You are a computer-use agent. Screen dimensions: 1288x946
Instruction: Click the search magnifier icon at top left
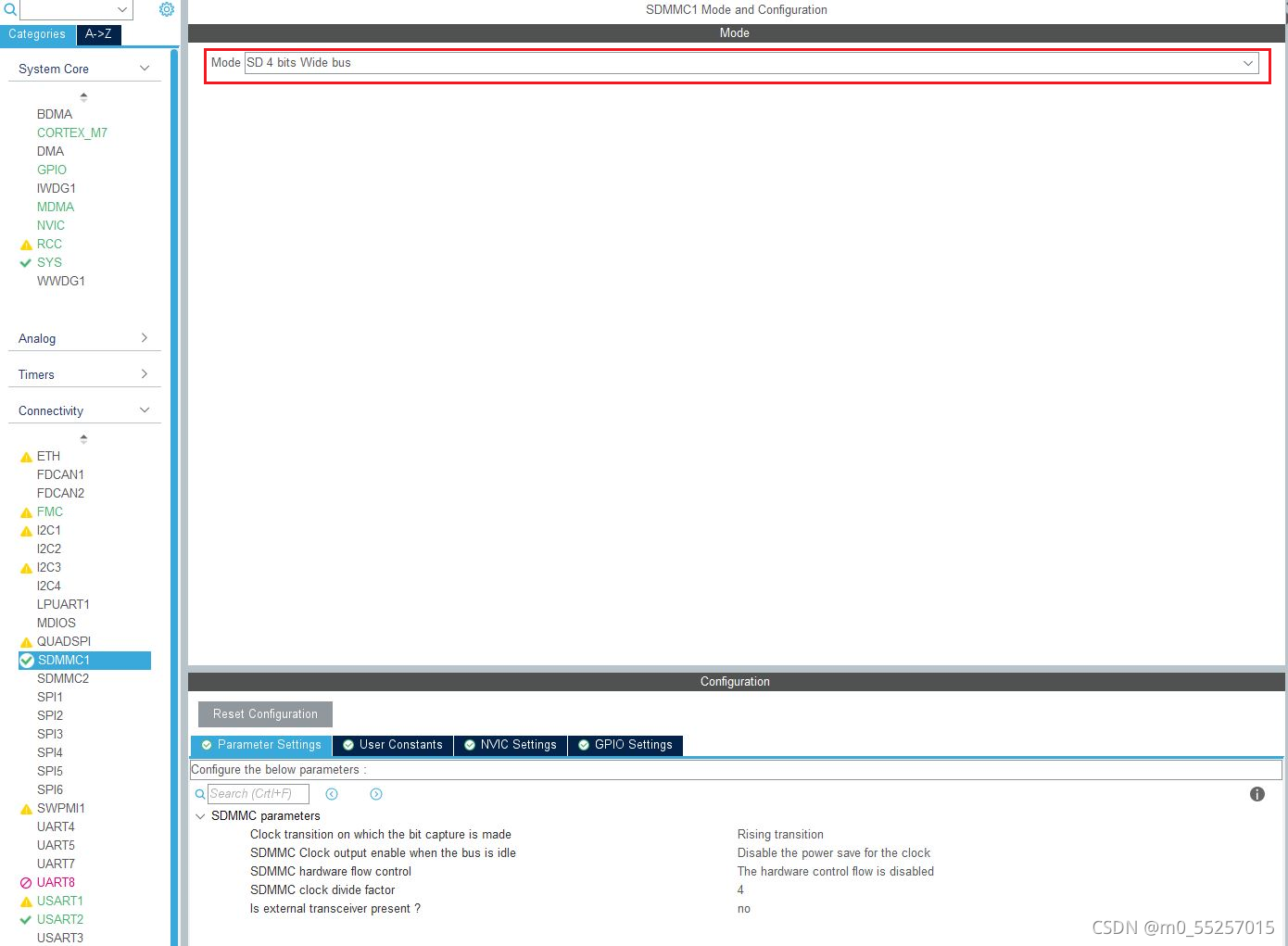(x=10, y=9)
